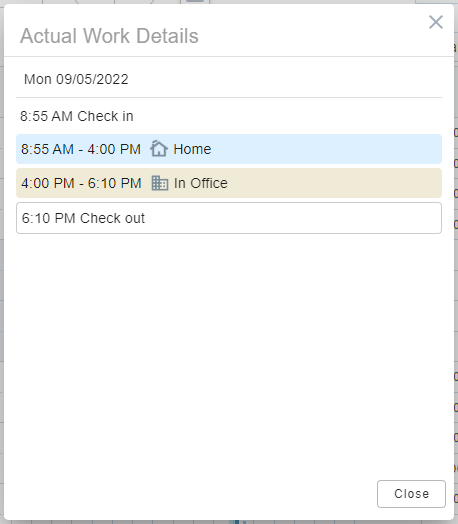The height and width of the screenshot is (524, 458).
Task: Click the Mon 09/05/2022 date label
Action: tap(76, 80)
